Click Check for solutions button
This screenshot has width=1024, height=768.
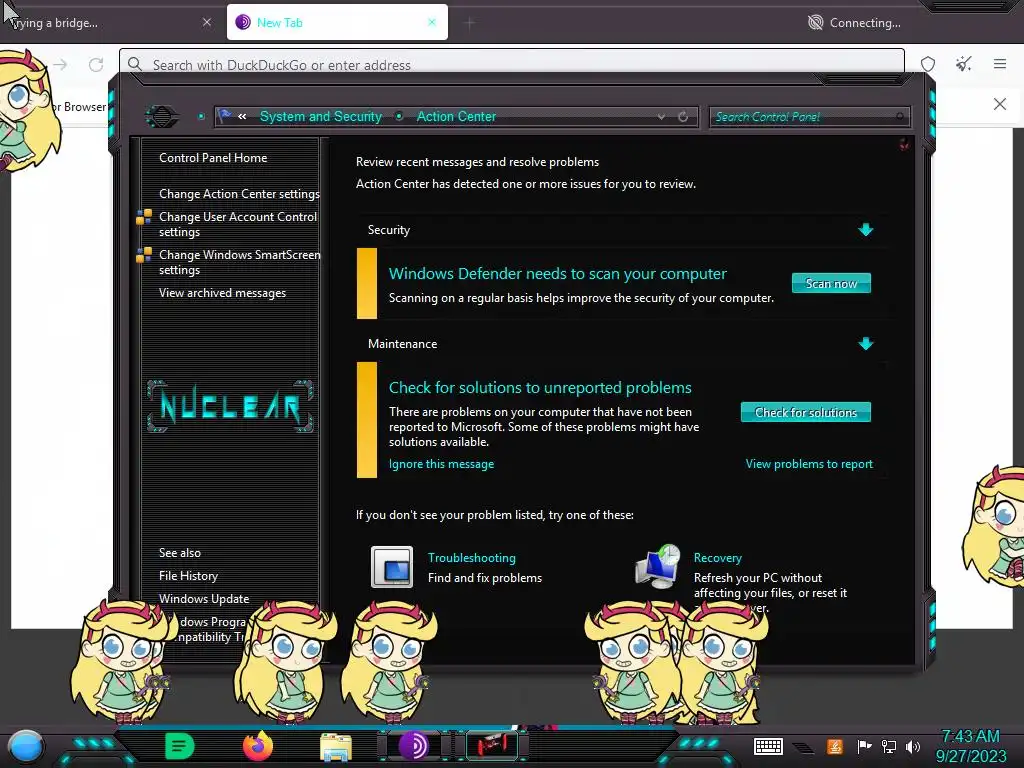tap(805, 412)
